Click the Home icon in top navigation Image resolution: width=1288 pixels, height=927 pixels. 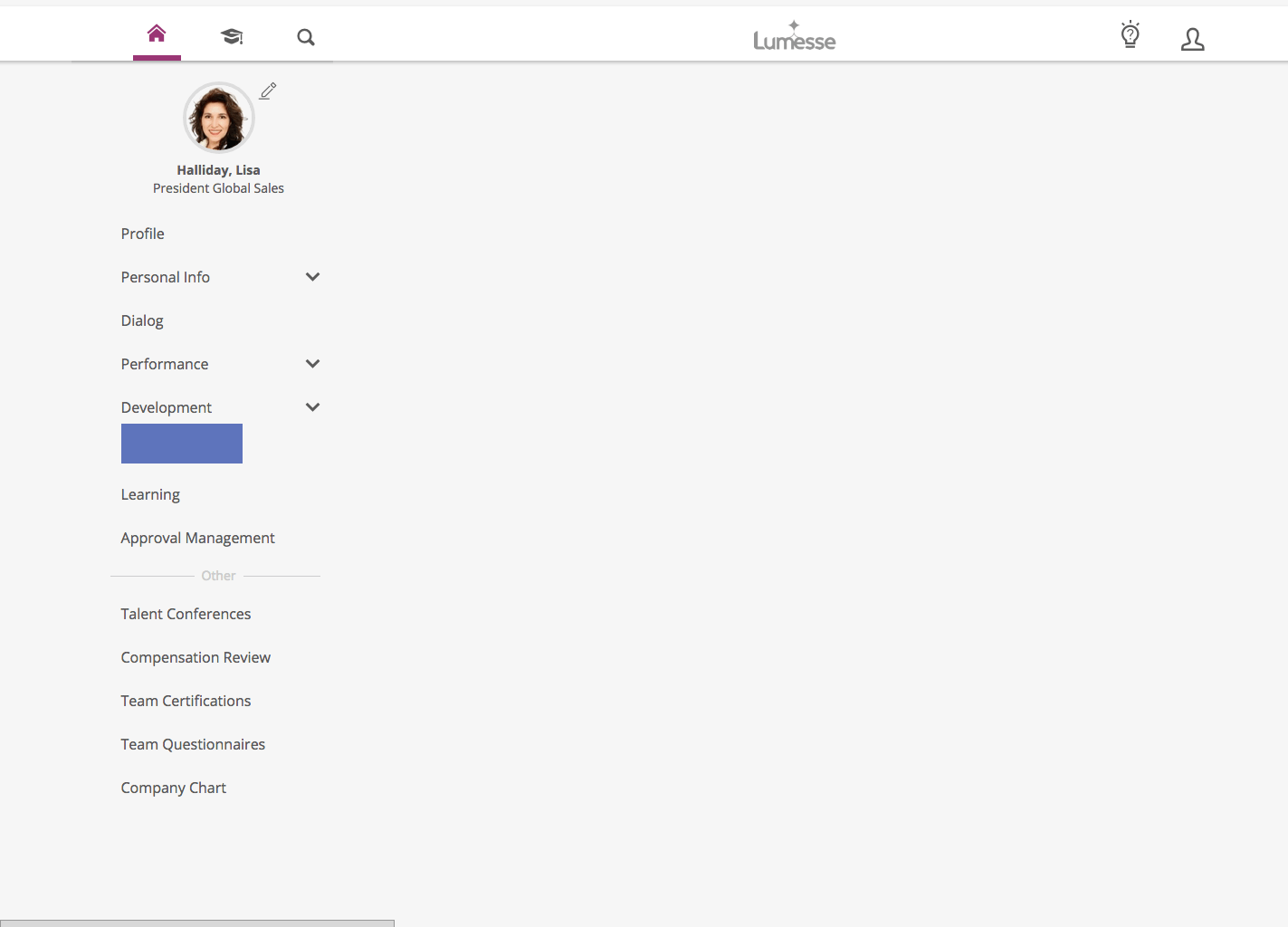tap(157, 34)
